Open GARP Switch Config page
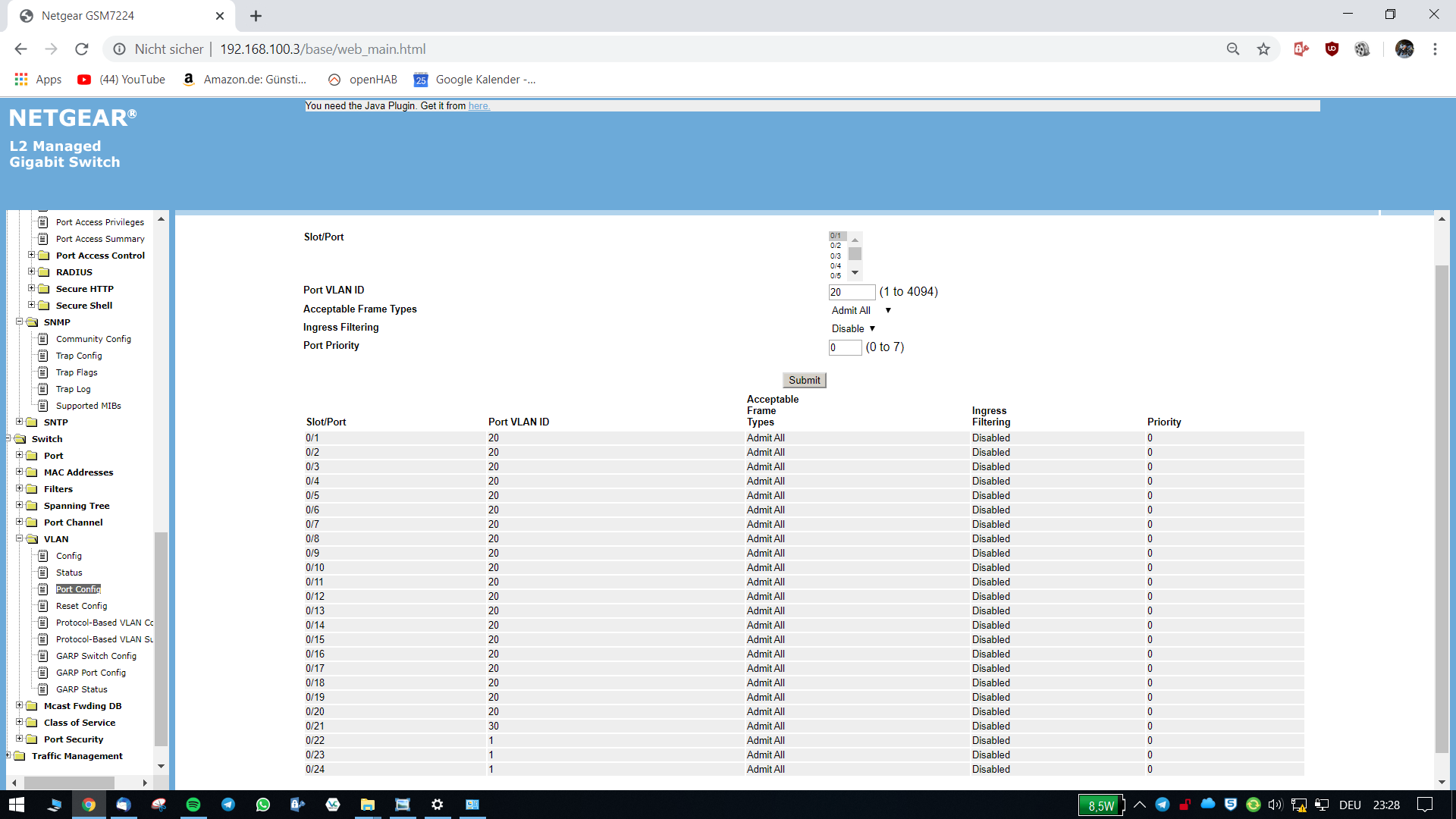This screenshot has width=1456, height=819. 96,656
